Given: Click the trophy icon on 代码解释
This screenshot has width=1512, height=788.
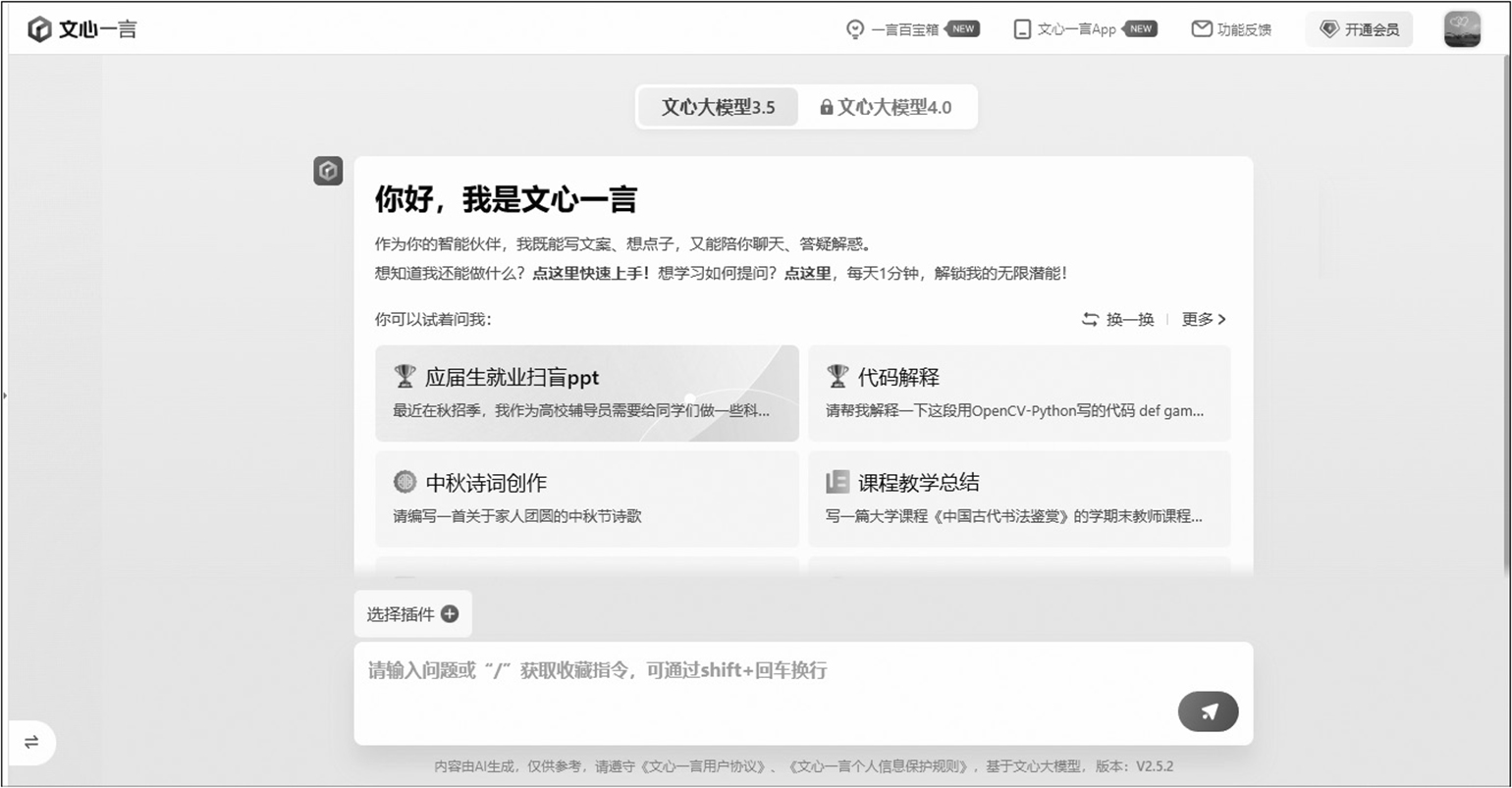Looking at the screenshot, I should (837, 376).
